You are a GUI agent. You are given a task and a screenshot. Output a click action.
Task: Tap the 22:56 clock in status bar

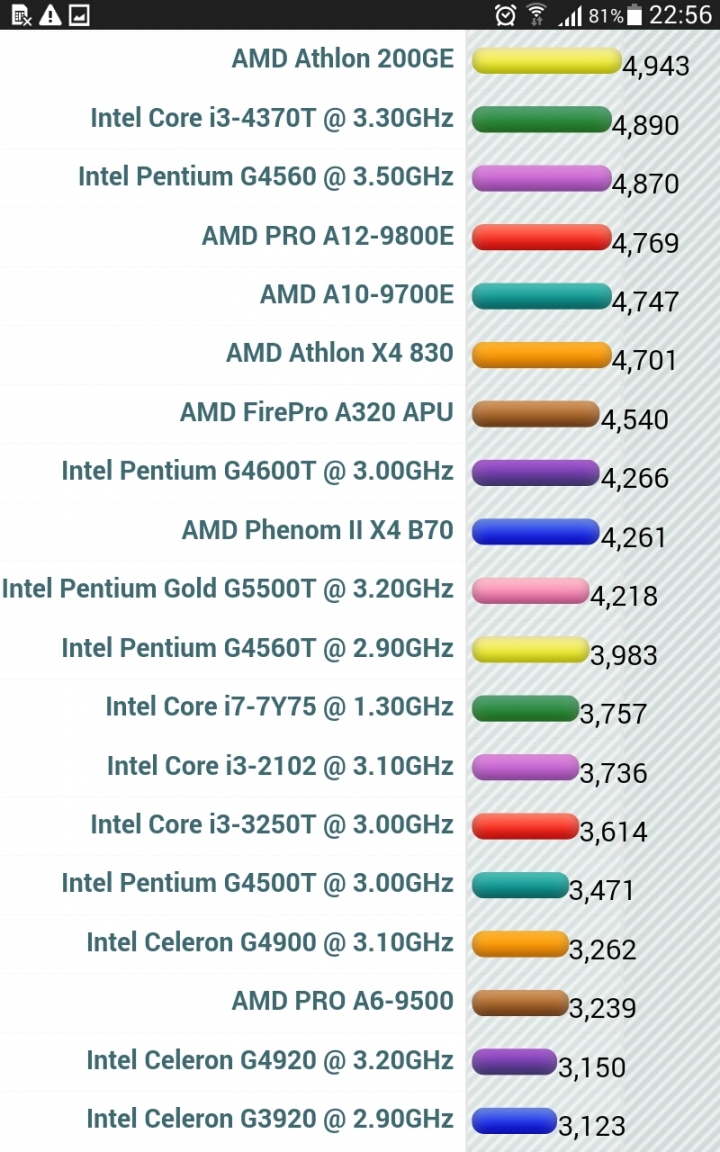tap(680, 15)
